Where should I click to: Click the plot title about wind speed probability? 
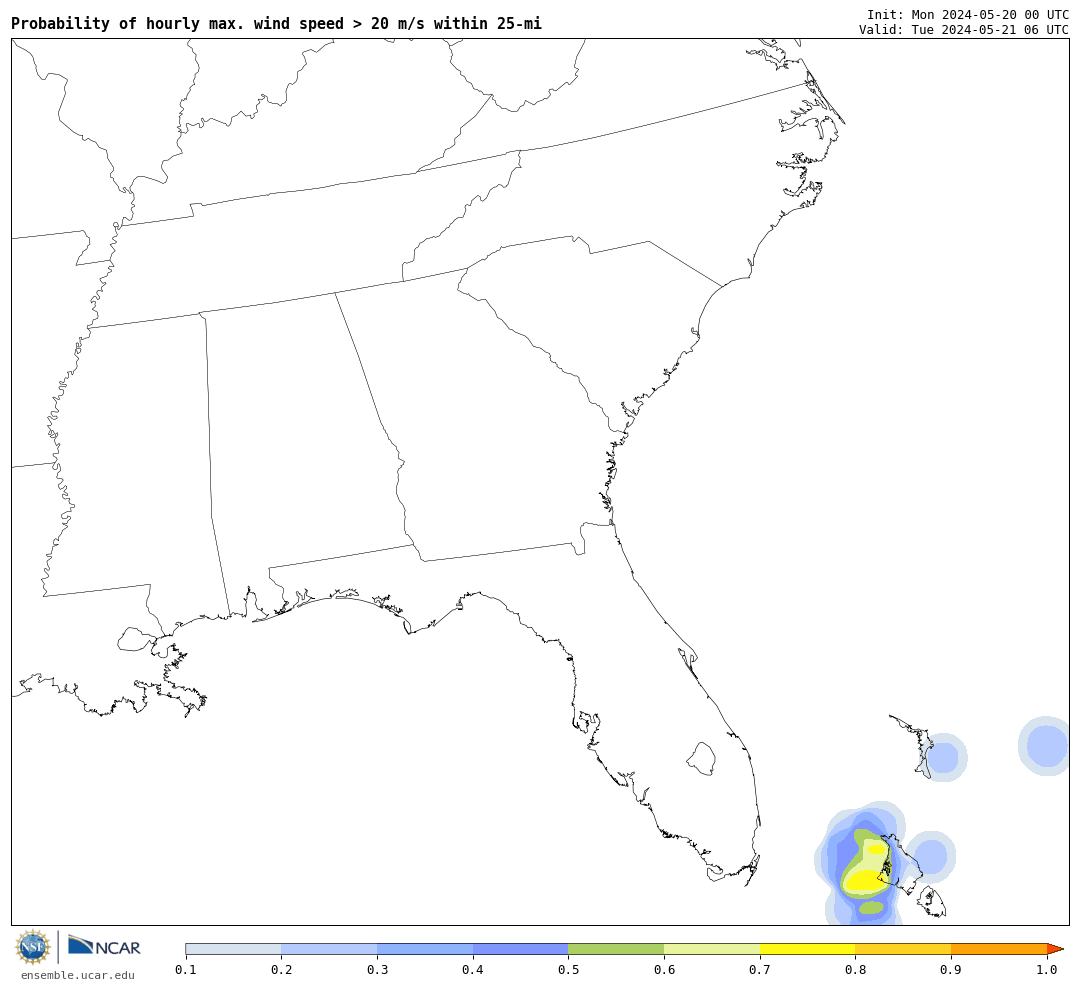(276, 23)
